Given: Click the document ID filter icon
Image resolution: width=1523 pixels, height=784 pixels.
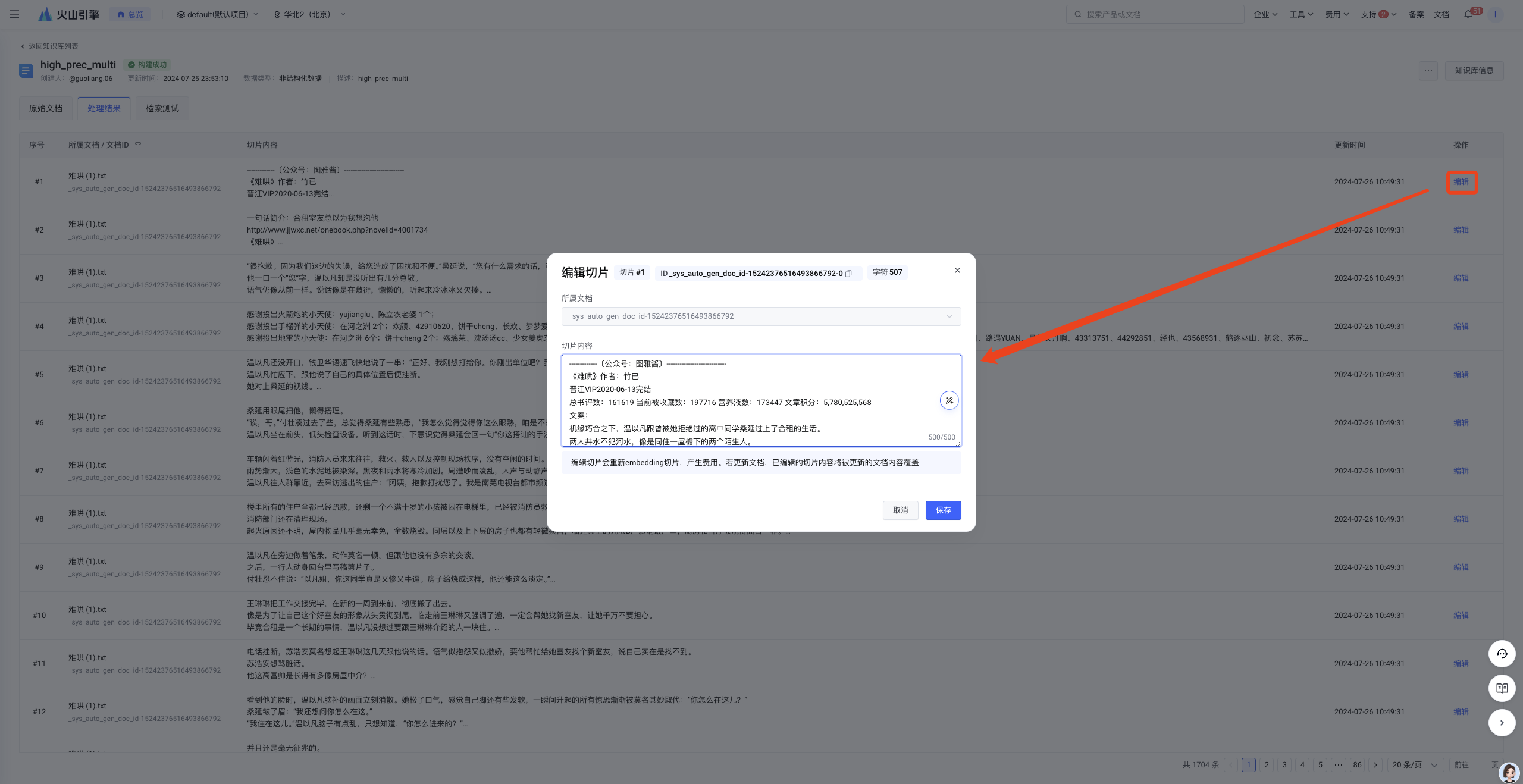Looking at the screenshot, I should point(138,145).
